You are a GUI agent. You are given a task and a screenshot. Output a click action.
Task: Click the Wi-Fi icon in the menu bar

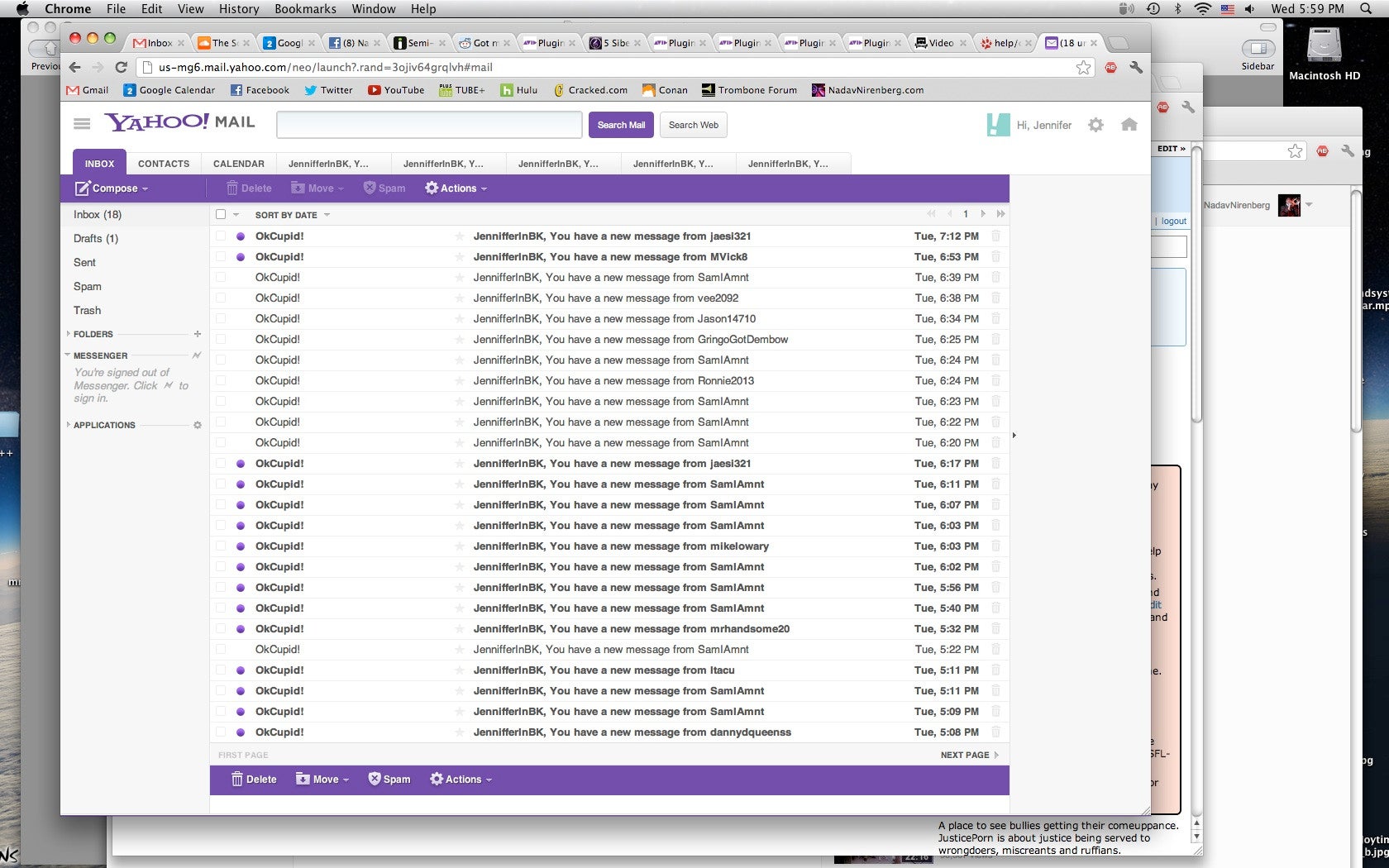click(x=1202, y=9)
